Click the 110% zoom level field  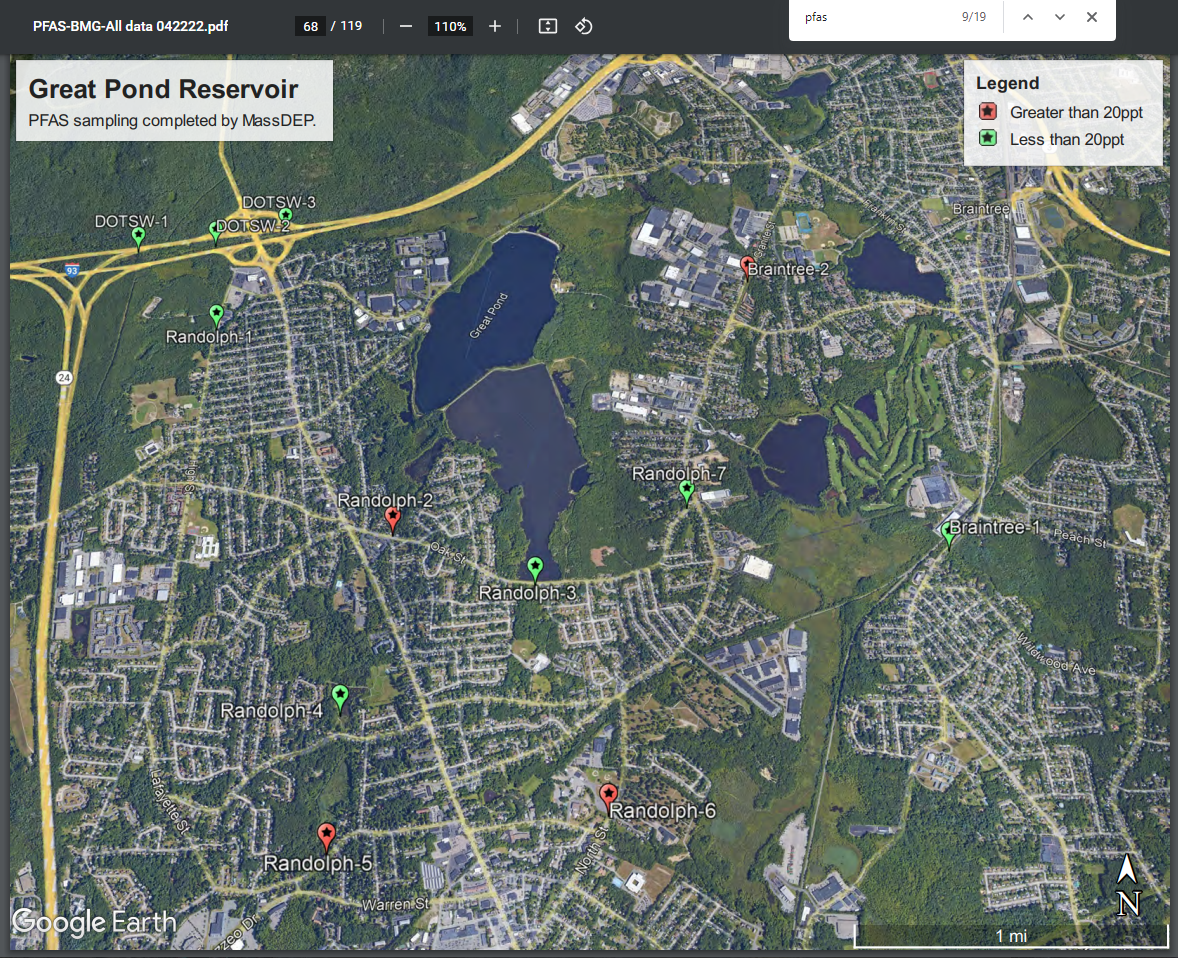click(450, 26)
